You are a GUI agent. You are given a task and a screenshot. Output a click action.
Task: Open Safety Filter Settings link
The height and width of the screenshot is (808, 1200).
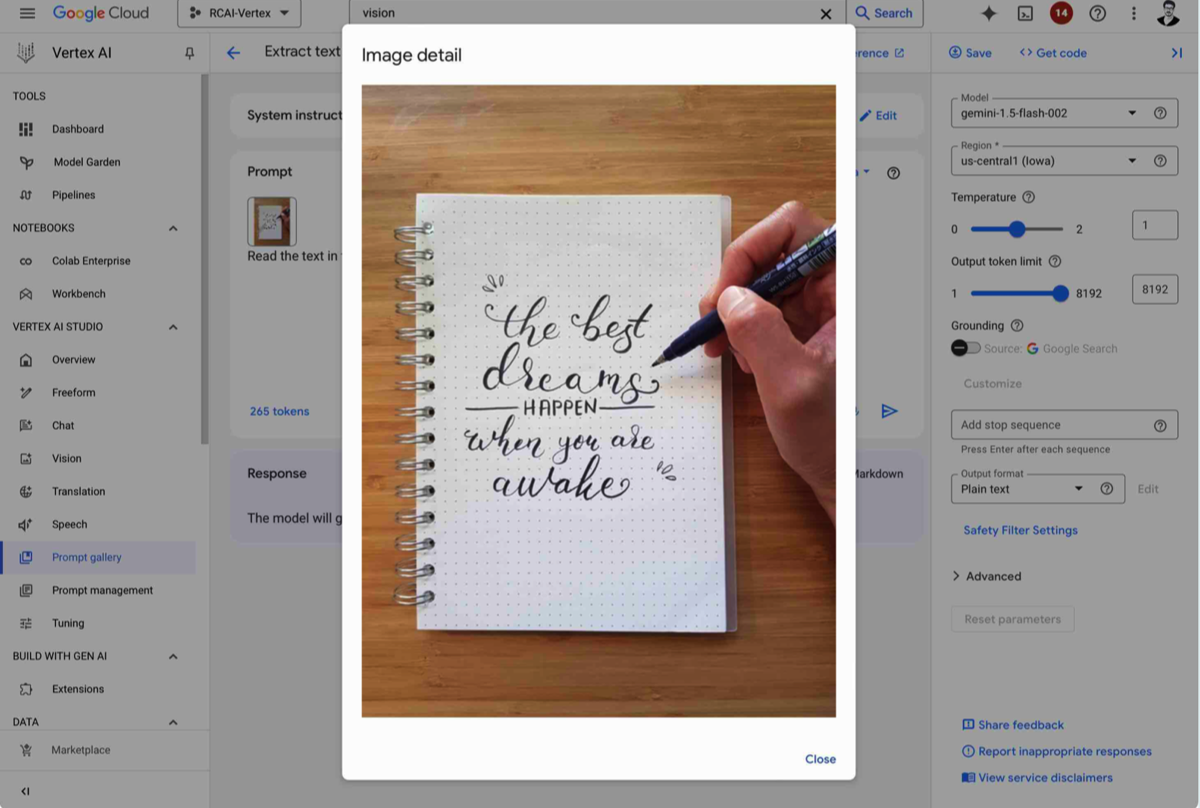pyautogui.click(x=1020, y=530)
